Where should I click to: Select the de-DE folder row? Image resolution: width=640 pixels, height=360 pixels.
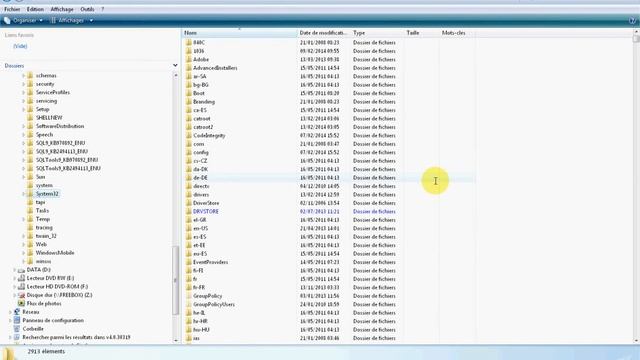pos(329,178)
